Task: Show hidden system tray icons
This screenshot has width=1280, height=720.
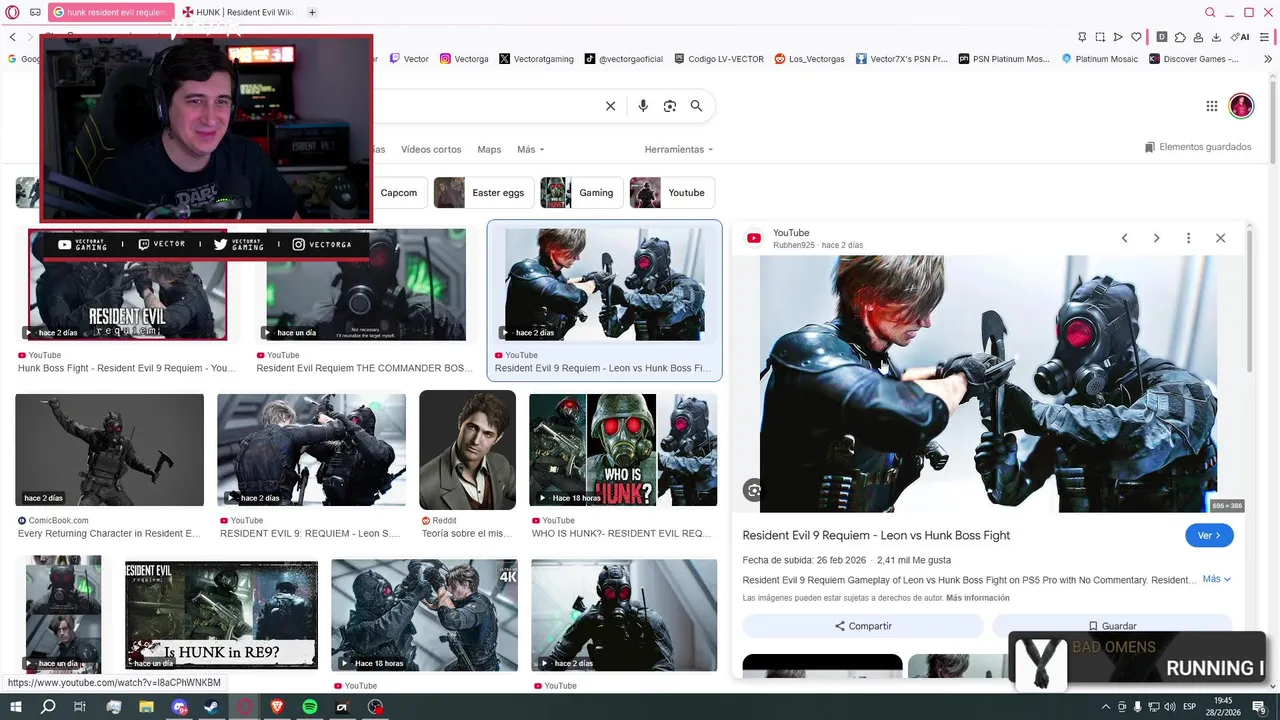Action: pos(1105,707)
